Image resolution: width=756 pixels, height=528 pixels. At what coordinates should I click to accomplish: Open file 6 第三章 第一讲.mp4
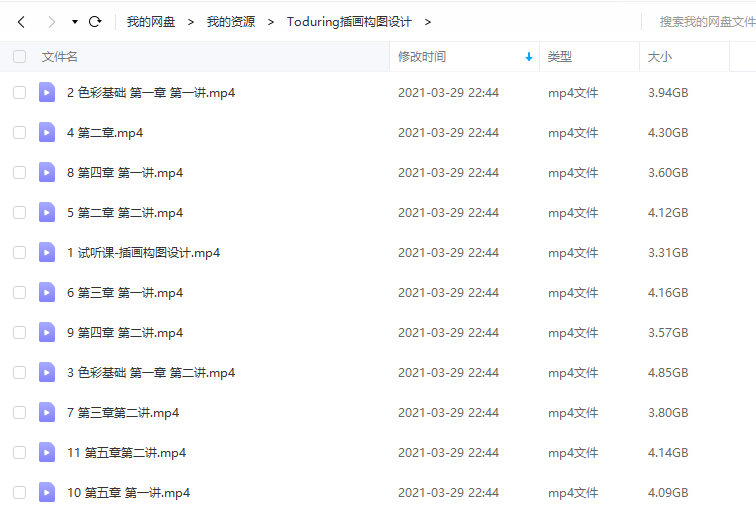[125, 293]
